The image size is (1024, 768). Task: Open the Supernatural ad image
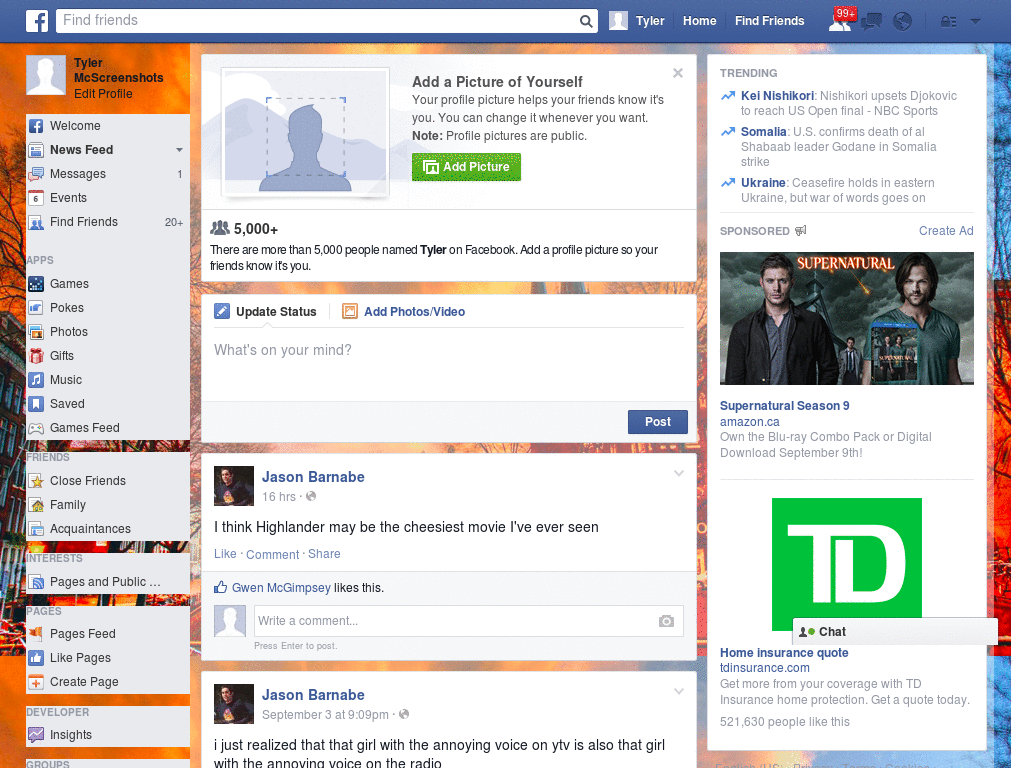click(846, 319)
